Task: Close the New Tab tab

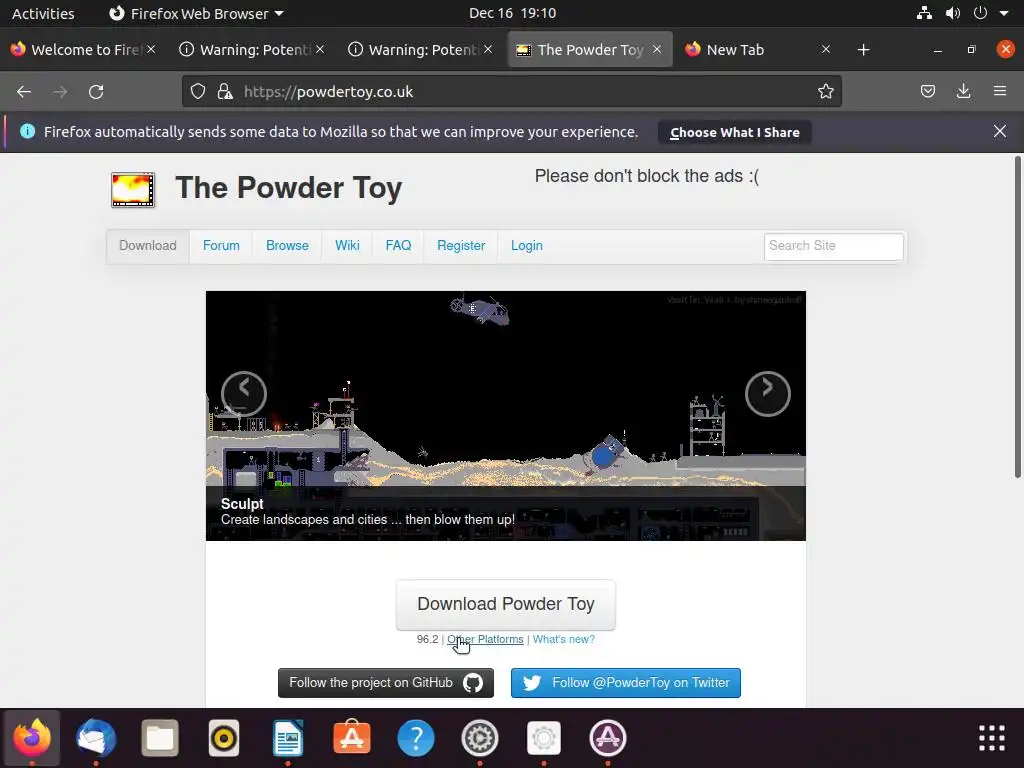Action: [x=825, y=49]
